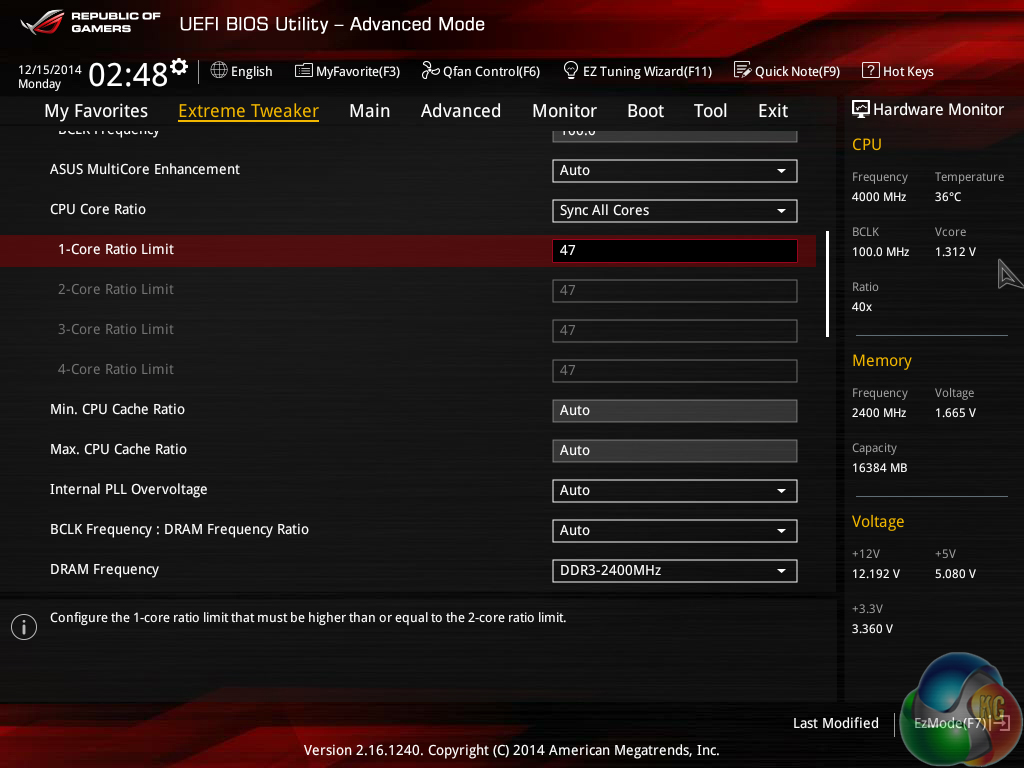Click the 4-Core Ratio Limit field
The image size is (1024, 768).
(675, 370)
